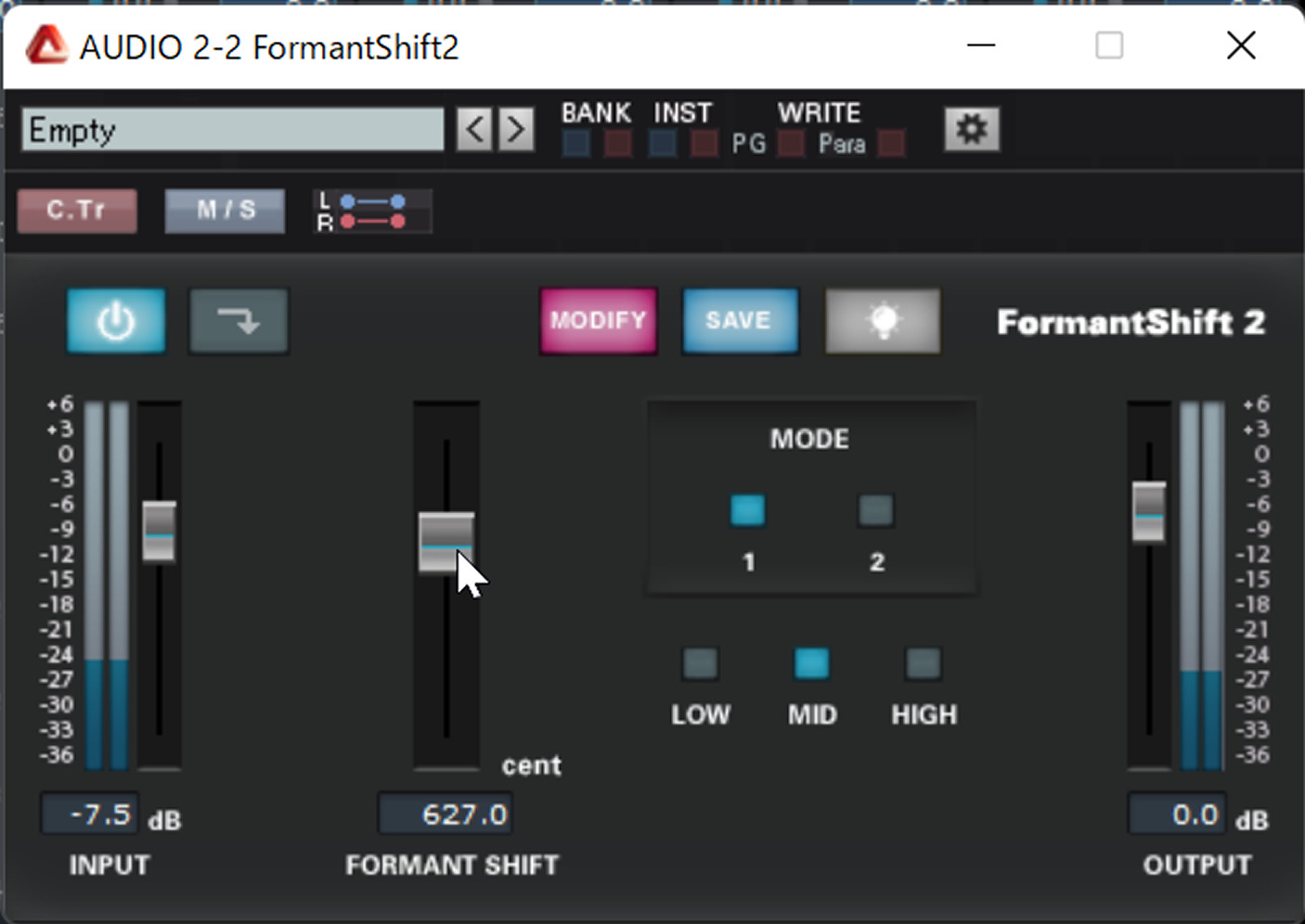Toggle the M / S button
Screen dimensions: 1305x924
pyautogui.click(x=225, y=211)
